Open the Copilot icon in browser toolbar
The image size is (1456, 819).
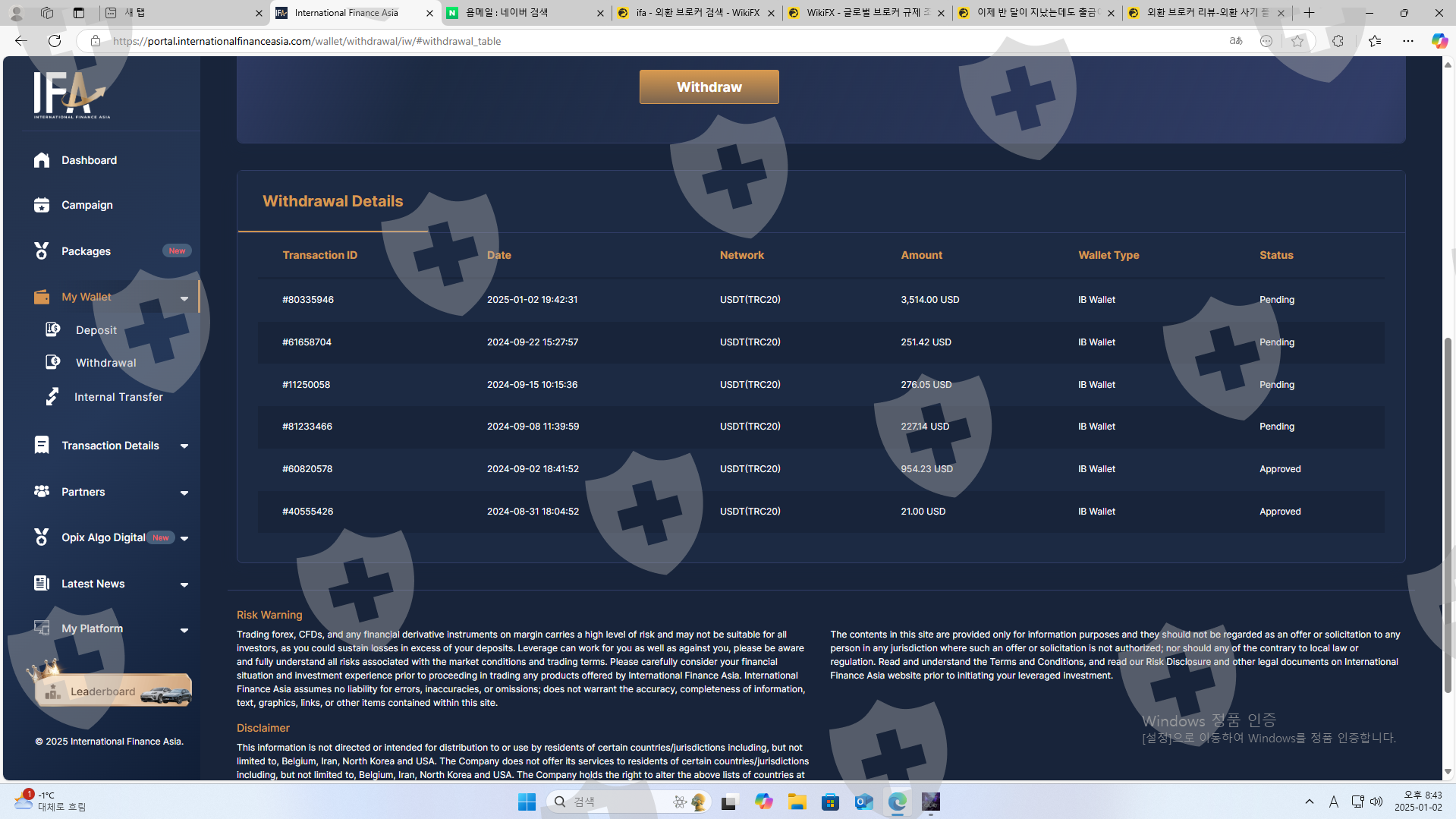point(1439,41)
